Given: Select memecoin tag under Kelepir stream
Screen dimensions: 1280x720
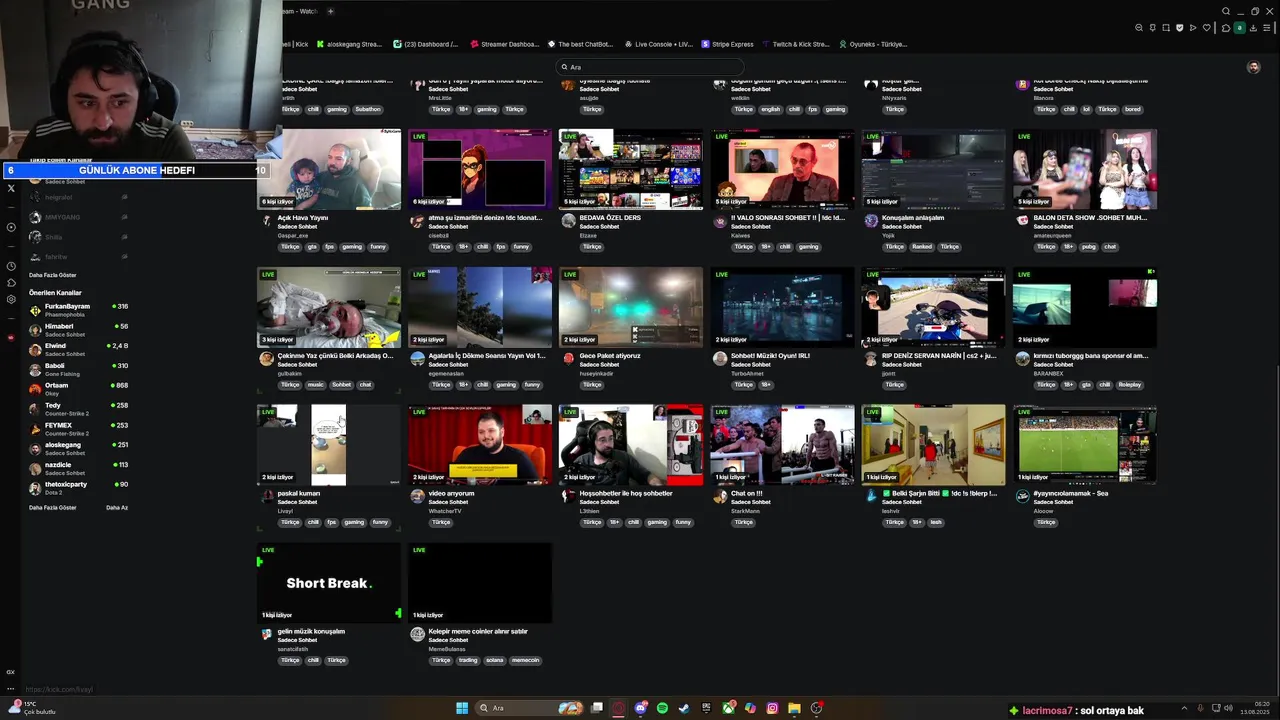Looking at the screenshot, I should [x=525, y=660].
